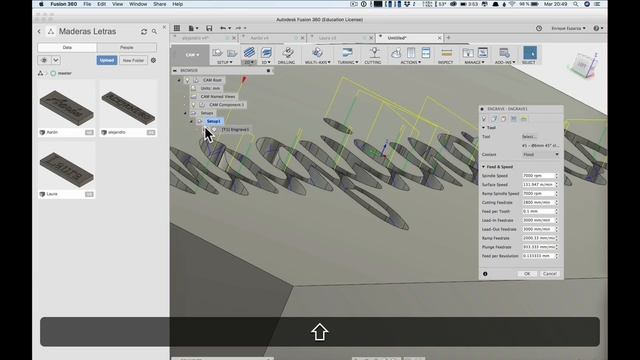Click the Post Process icon in Actions
Image resolution: width=640 pixels, height=360 pixels.
point(411,53)
